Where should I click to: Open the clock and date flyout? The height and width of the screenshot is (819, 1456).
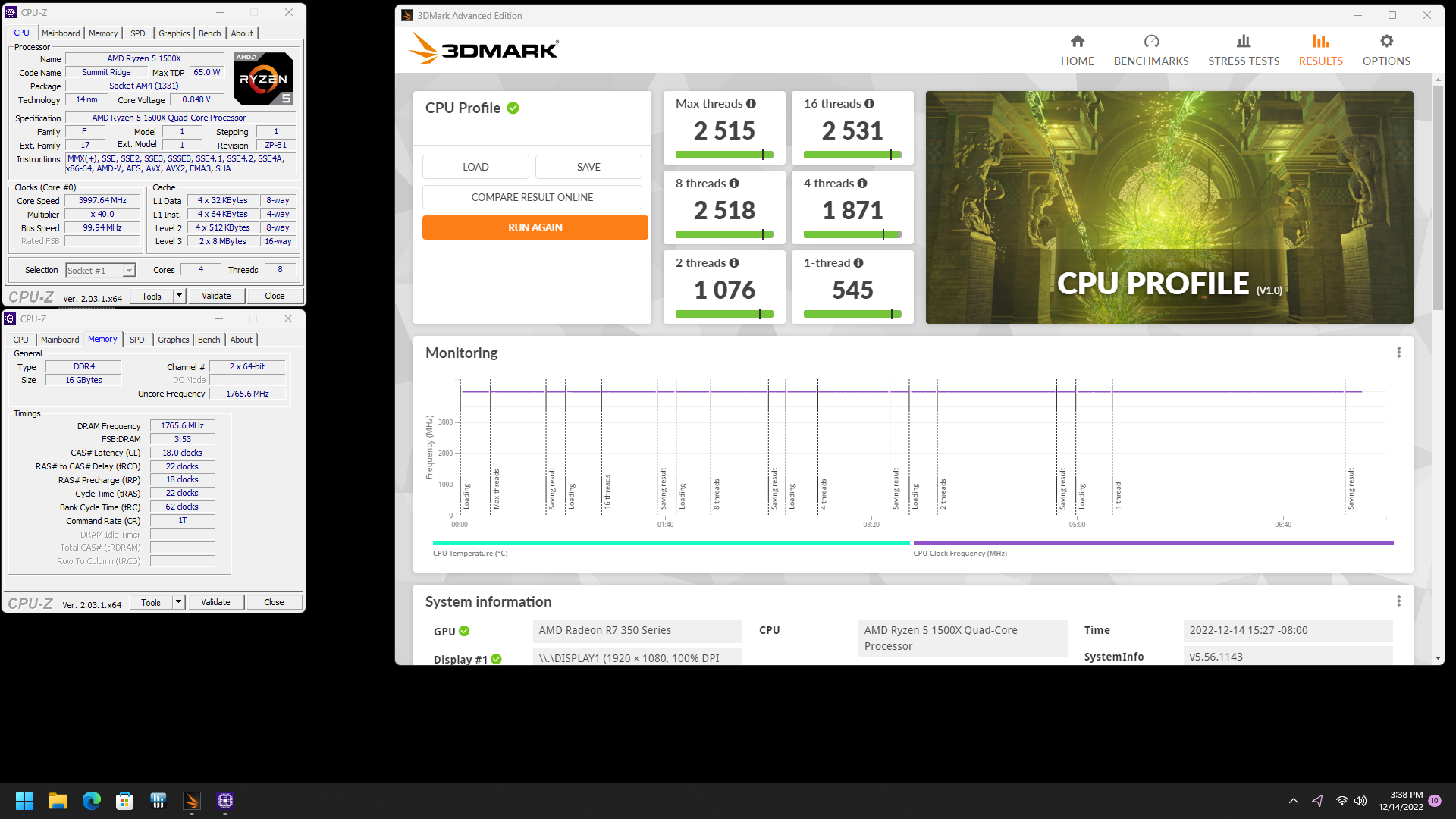click(x=1401, y=801)
